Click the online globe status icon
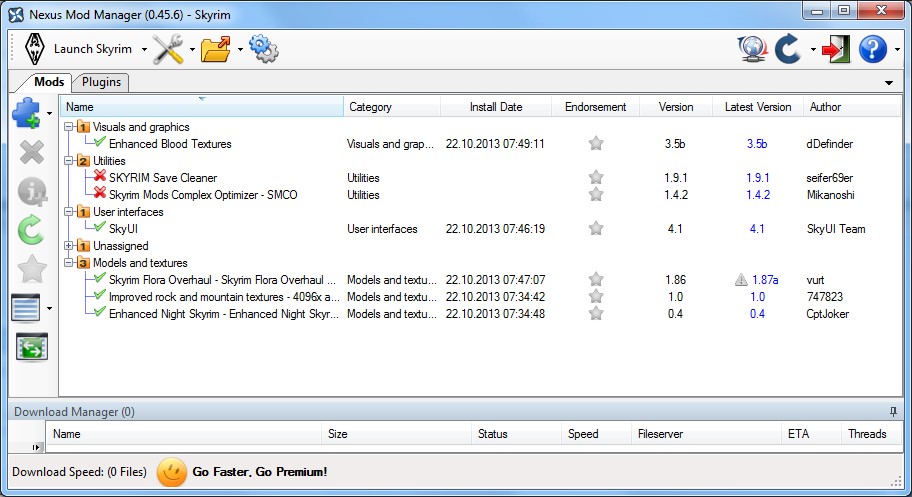Image resolution: width=912 pixels, height=497 pixels. point(753,49)
